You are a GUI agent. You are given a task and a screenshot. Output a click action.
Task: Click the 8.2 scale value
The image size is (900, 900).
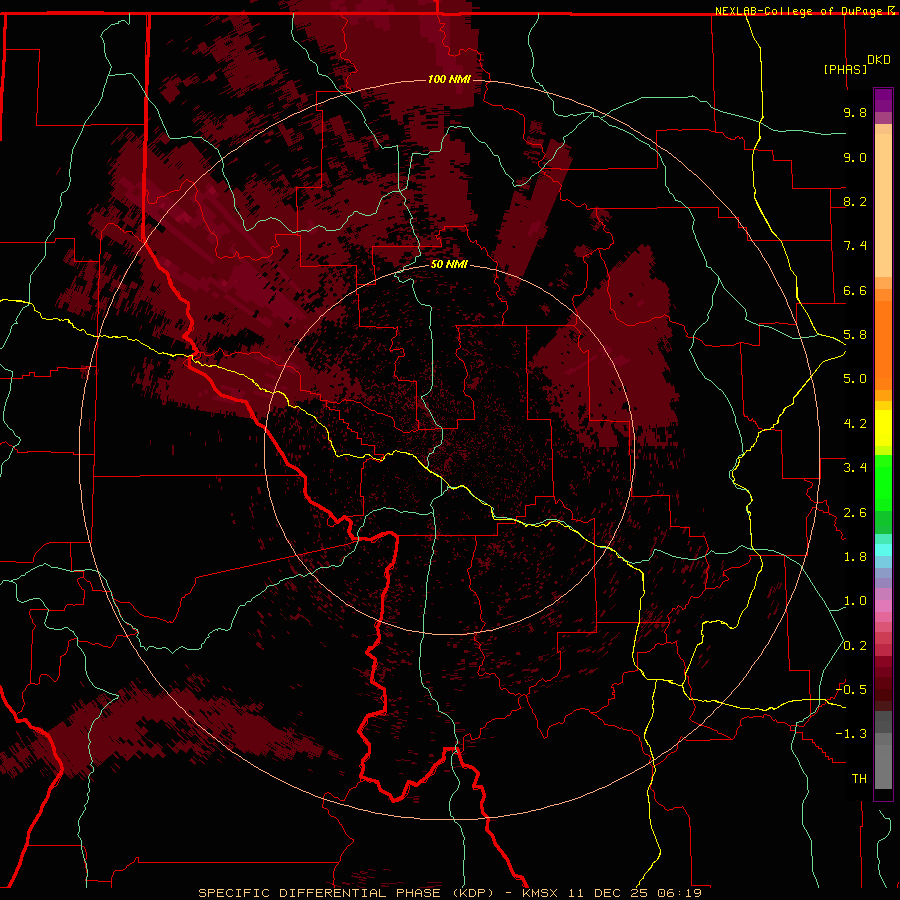855,201
